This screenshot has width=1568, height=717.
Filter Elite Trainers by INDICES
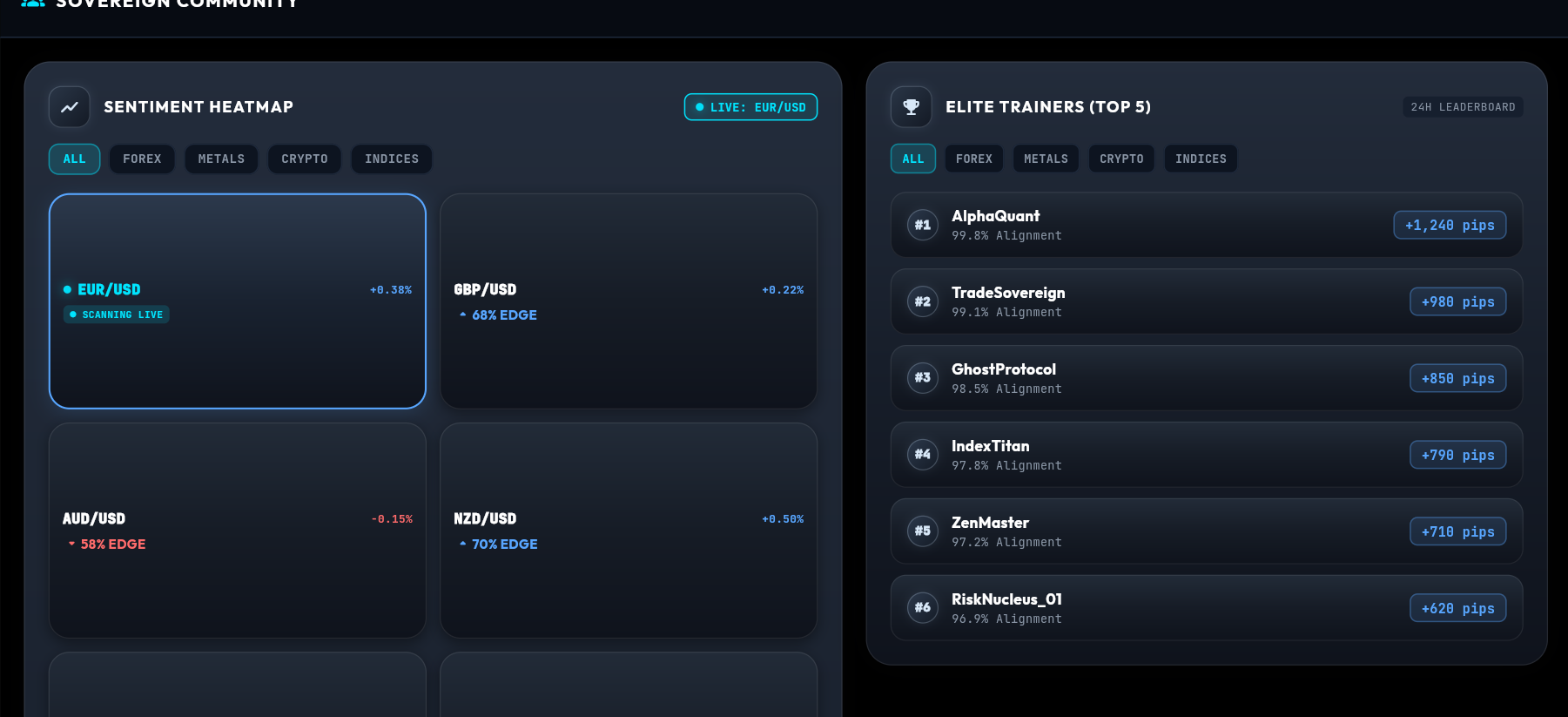1201,159
